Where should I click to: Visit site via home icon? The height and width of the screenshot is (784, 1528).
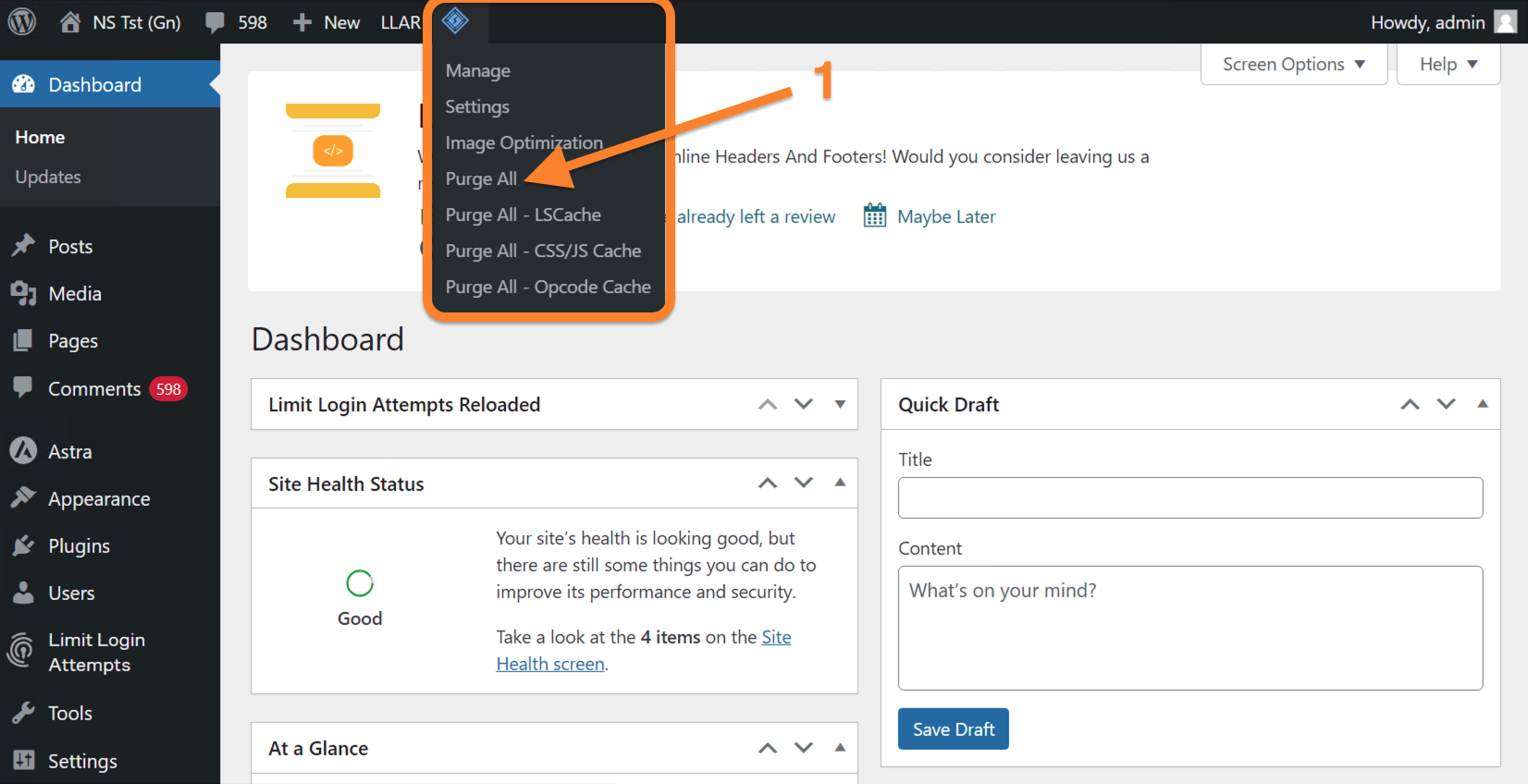70,21
